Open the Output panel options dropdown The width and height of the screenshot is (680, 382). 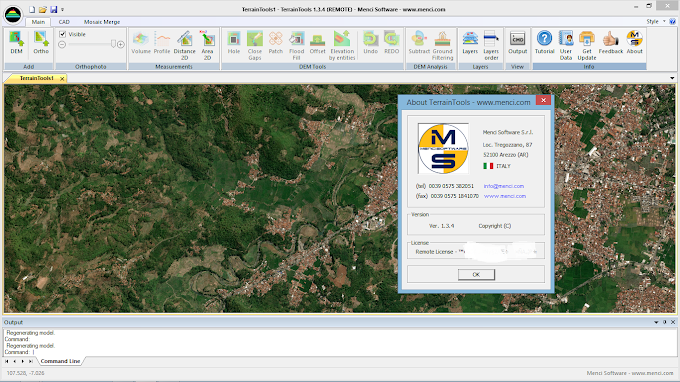656,322
